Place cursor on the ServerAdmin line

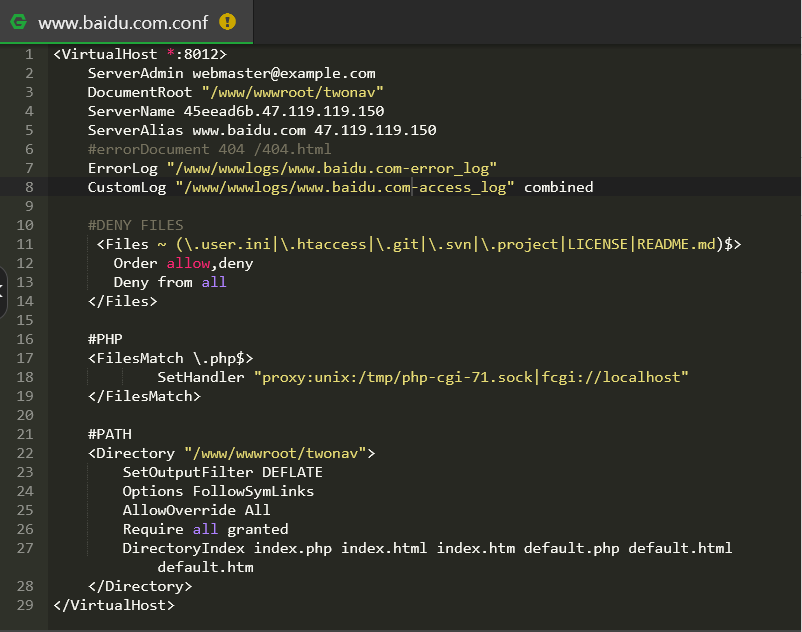click(231, 73)
